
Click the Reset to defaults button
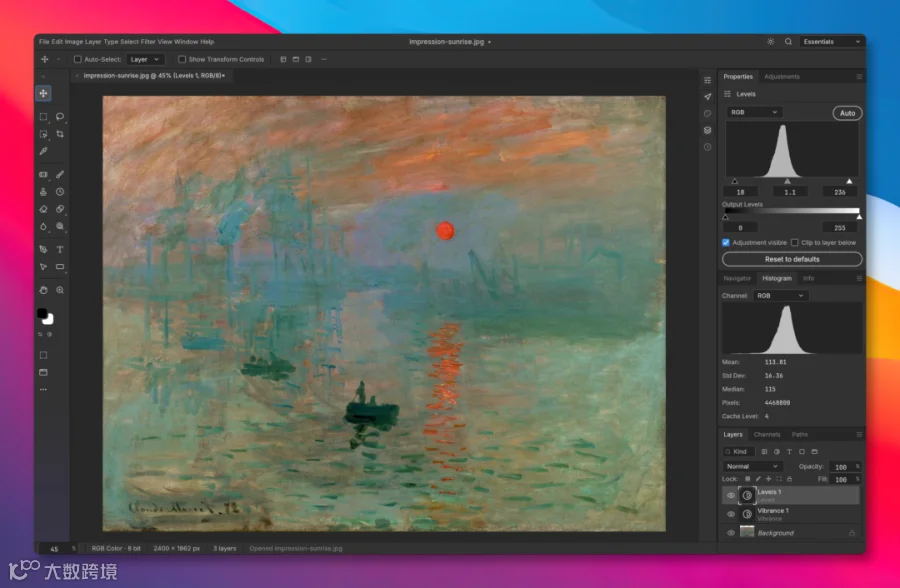(792, 260)
